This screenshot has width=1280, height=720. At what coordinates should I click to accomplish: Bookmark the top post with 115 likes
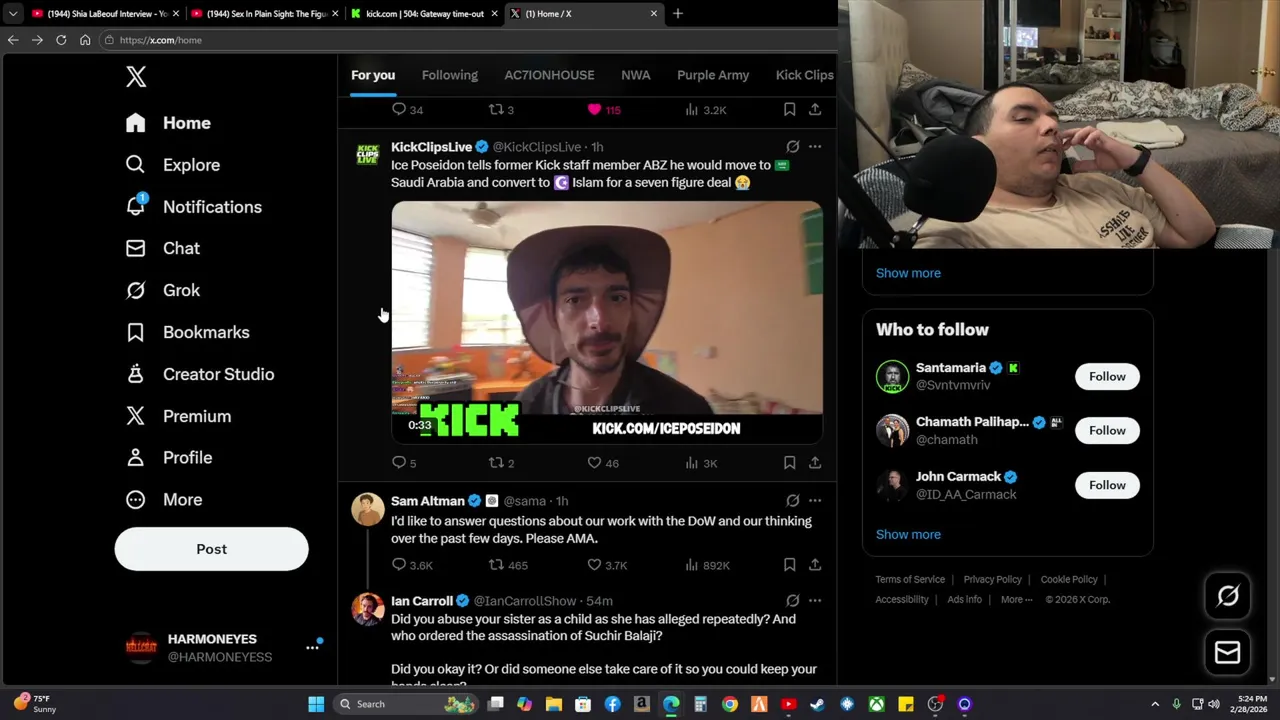click(x=789, y=110)
